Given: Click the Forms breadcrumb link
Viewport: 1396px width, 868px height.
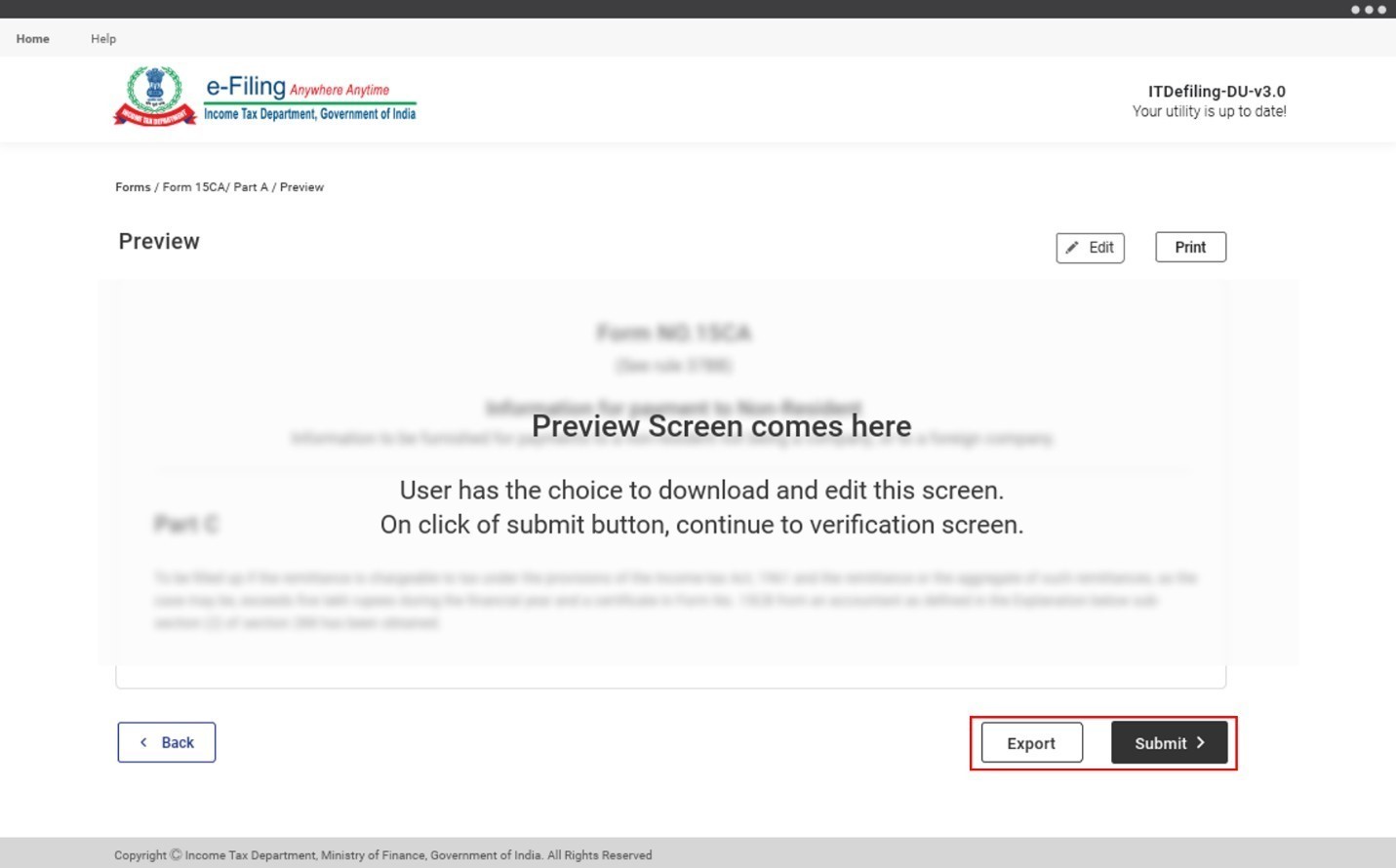Looking at the screenshot, I should [x=133, y=187].
